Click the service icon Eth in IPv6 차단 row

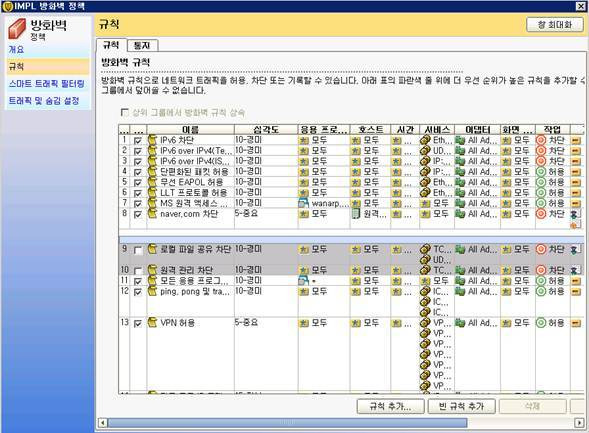pyautogui.click(x=425, y=140)
